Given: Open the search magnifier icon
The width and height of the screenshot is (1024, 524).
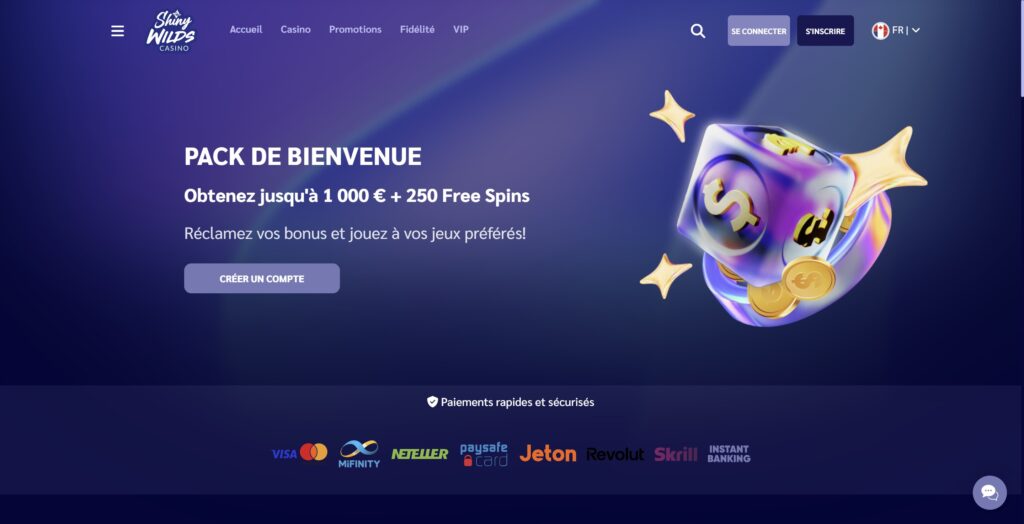Looking at the screenshot, I should click(x=698, y=31).
